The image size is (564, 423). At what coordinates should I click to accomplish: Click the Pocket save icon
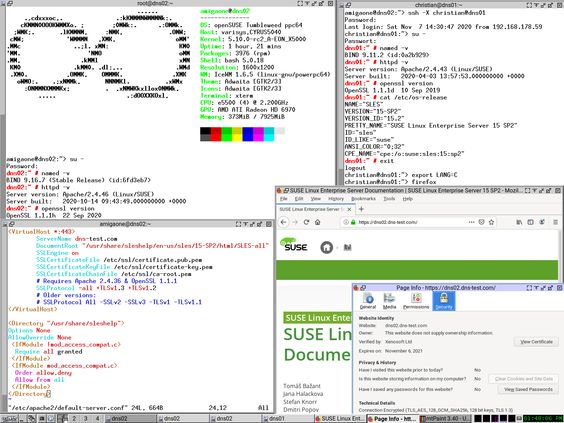click(481, 222)
